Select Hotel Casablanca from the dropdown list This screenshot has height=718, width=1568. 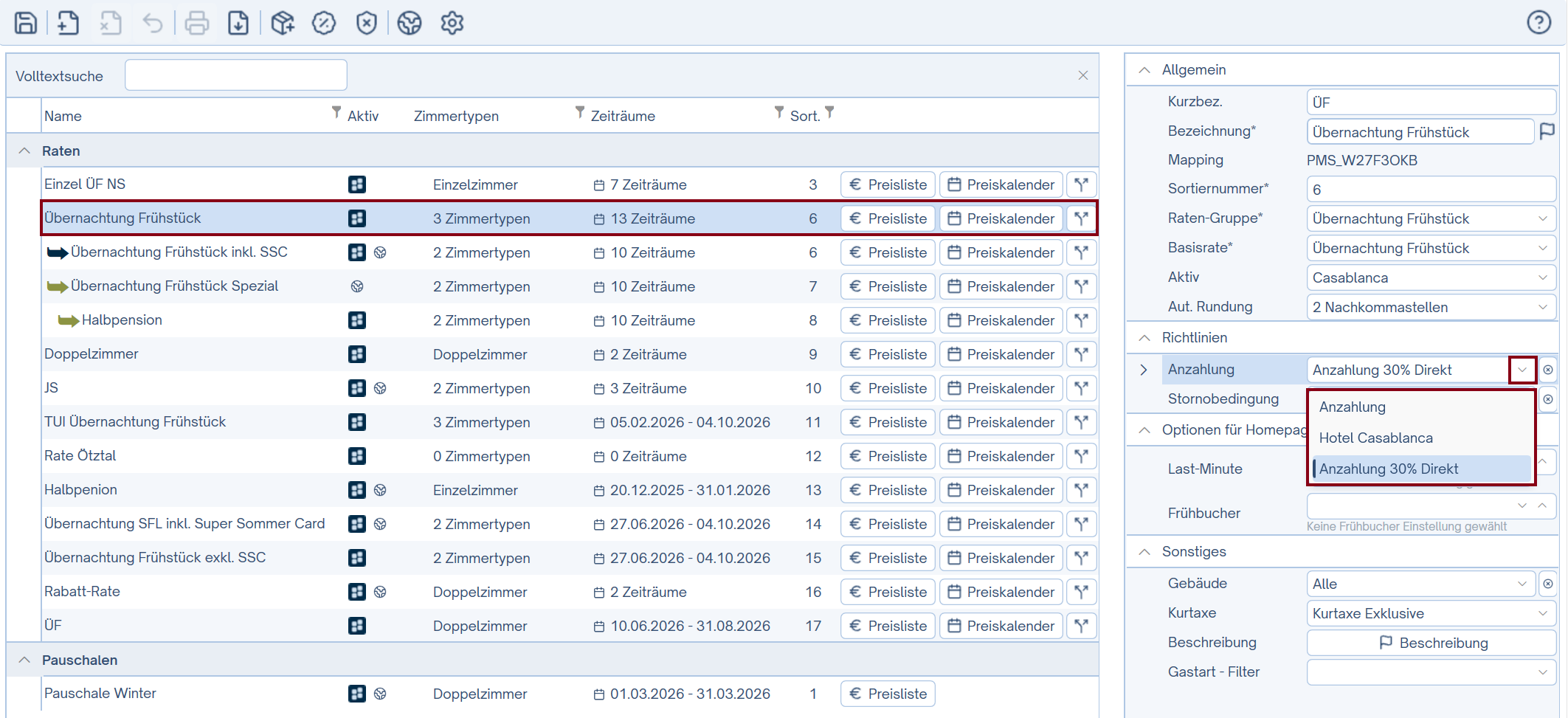[x=1375, y=438]
